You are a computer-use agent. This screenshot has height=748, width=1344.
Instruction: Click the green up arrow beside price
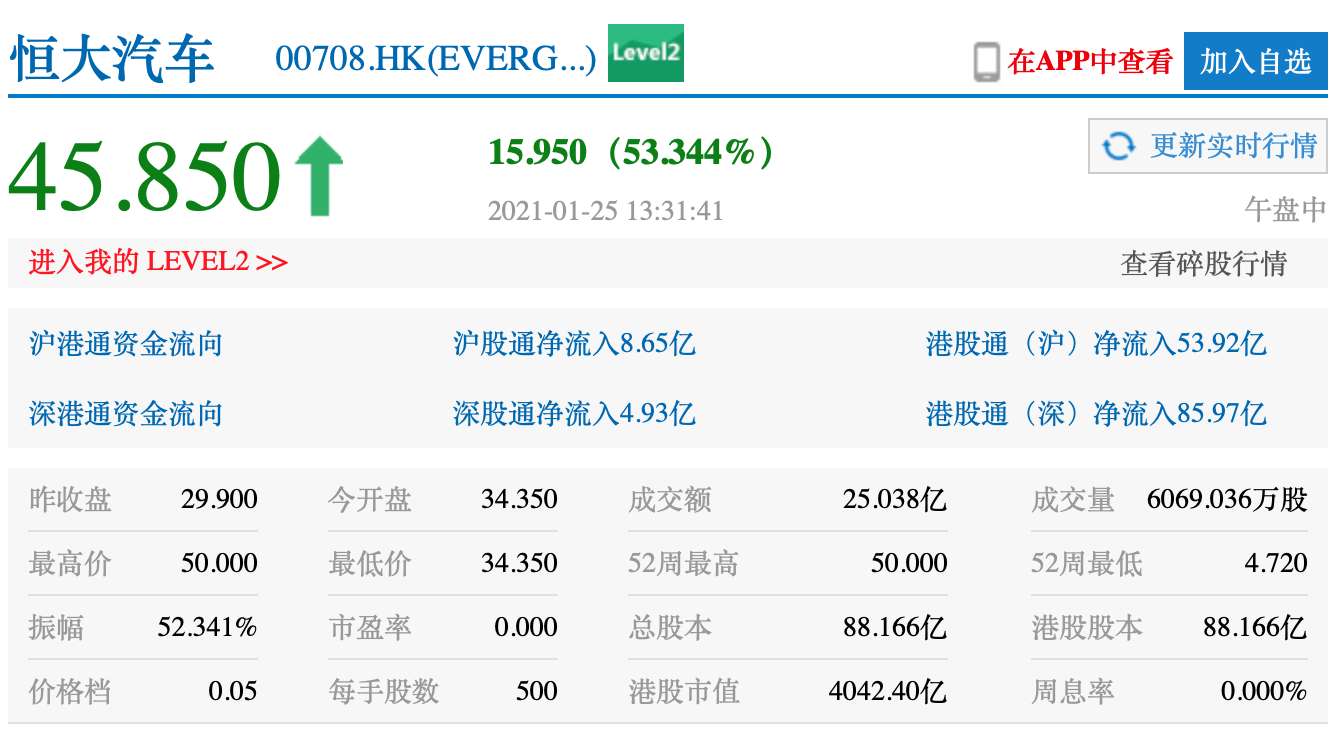point(319,178)
